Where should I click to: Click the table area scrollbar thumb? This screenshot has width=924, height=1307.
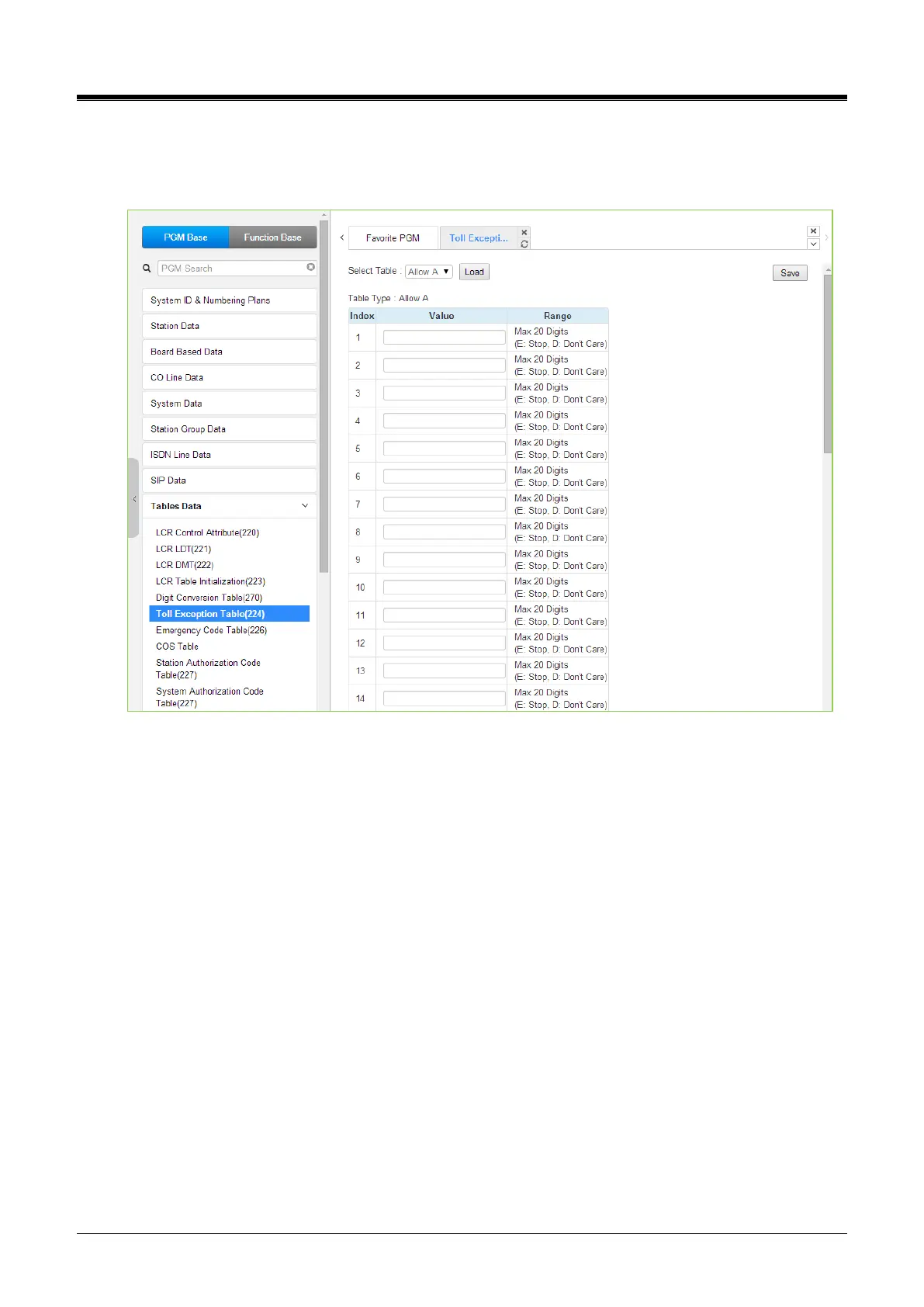pyautogui.click(x=828, y=364)
